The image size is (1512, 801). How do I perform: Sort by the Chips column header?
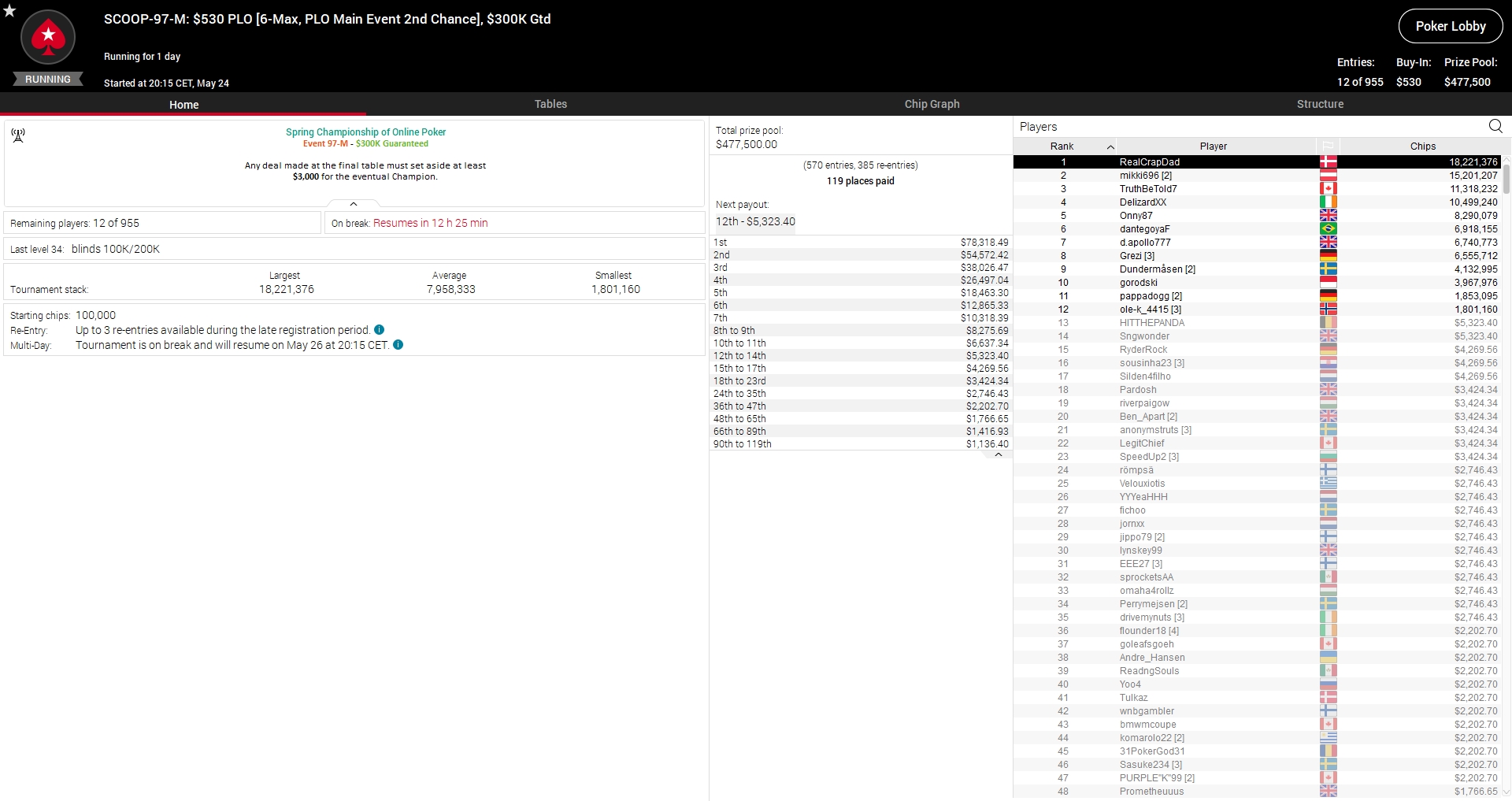(1422, 146)
